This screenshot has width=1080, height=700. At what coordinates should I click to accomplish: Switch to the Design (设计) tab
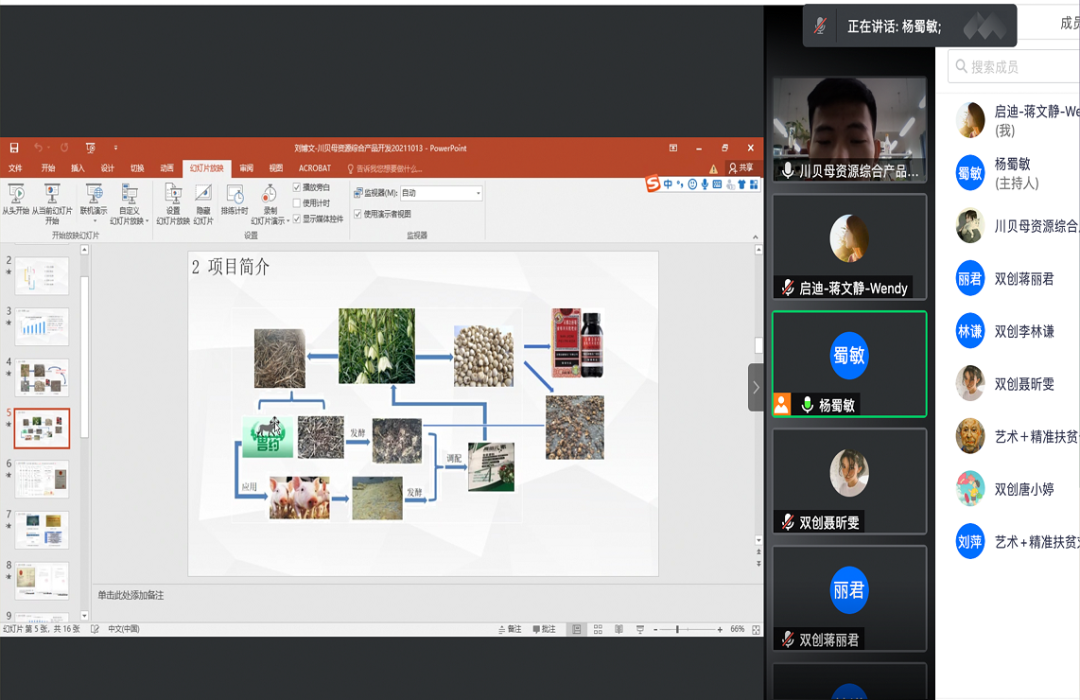(x=107, y=168)
